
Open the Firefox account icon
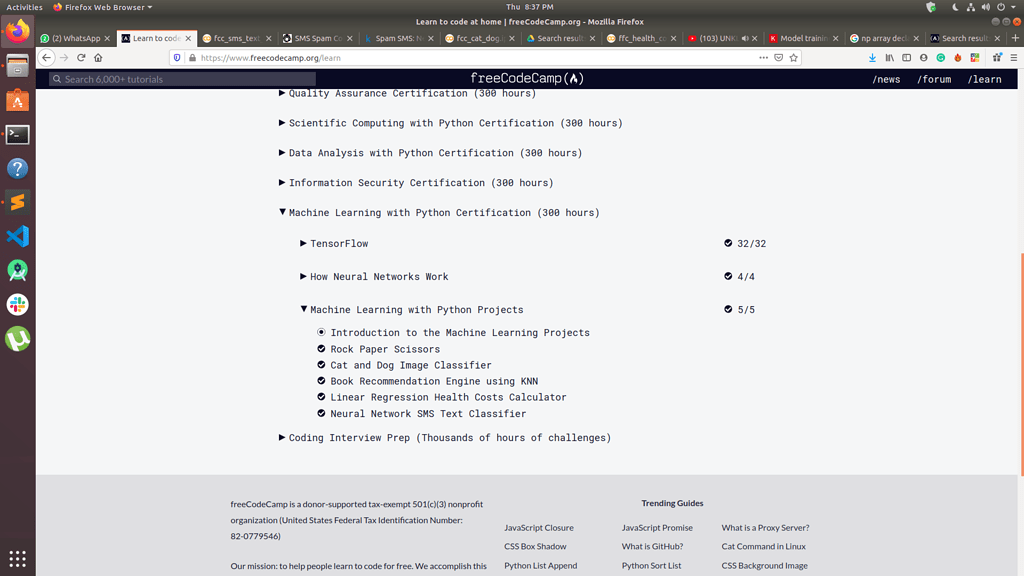point(924,57)
